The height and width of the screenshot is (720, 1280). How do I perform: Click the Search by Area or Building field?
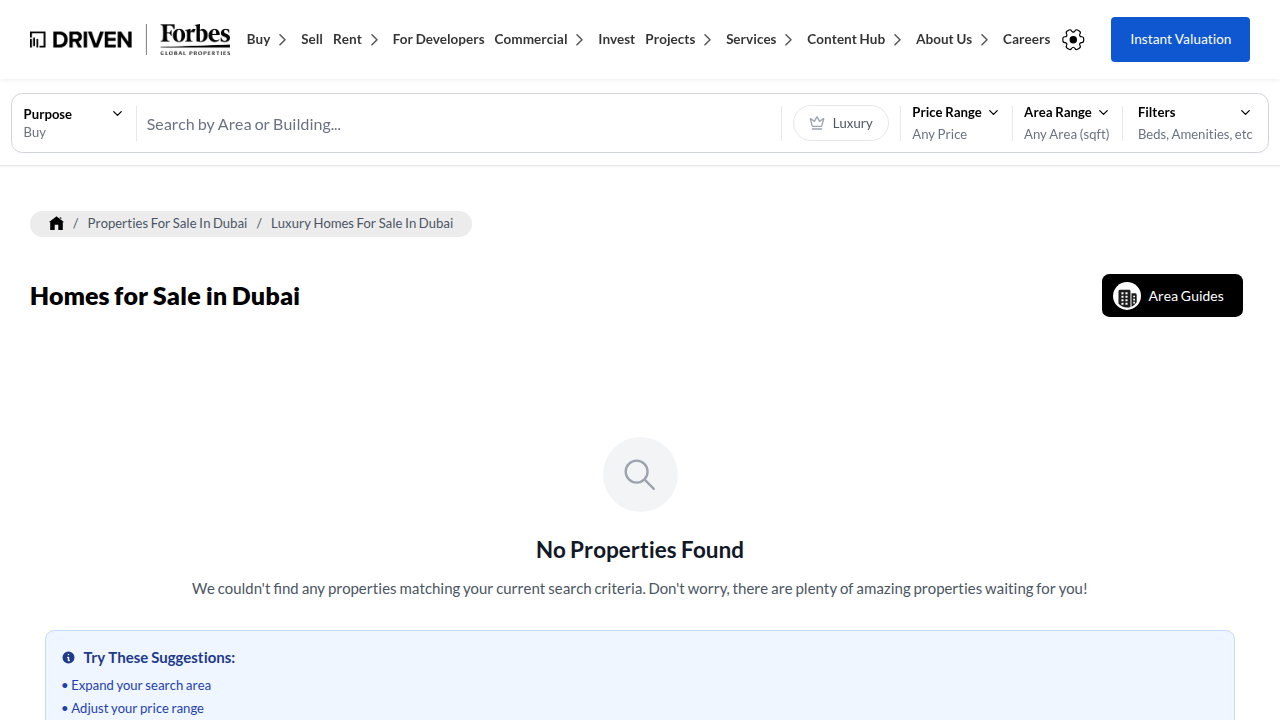459,124
